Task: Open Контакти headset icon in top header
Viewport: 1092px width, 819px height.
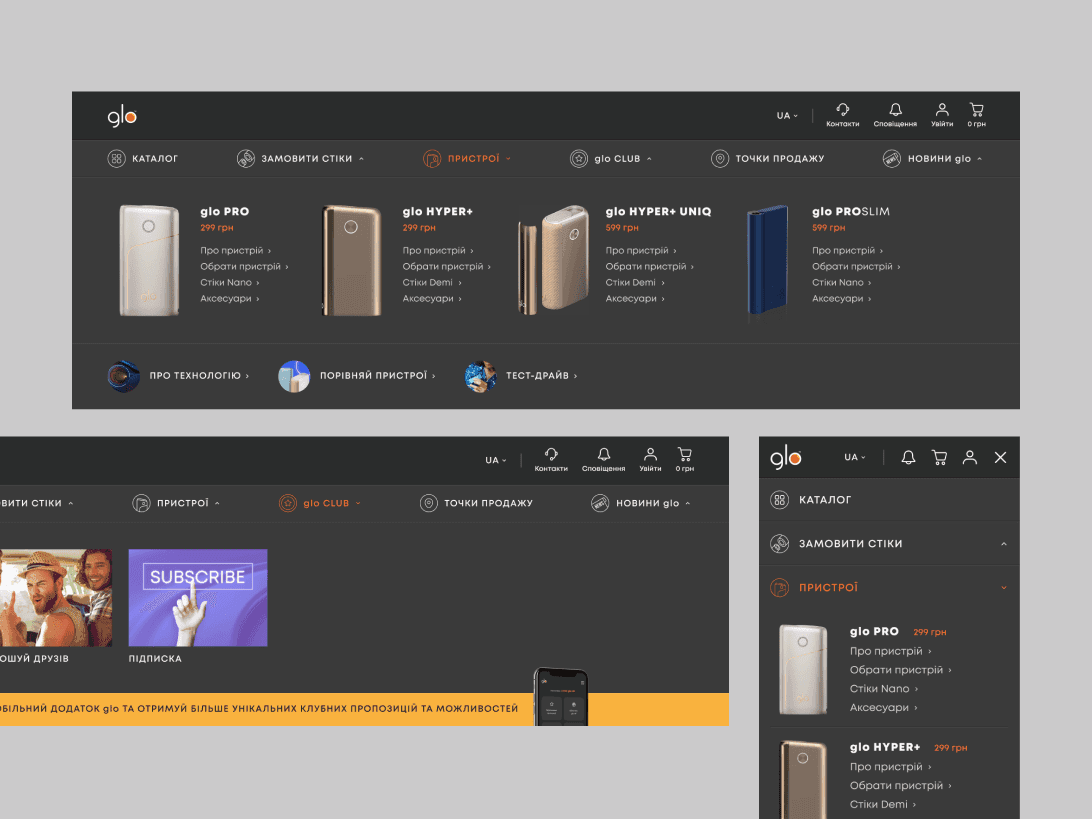Action: click(x=843, y=109)
